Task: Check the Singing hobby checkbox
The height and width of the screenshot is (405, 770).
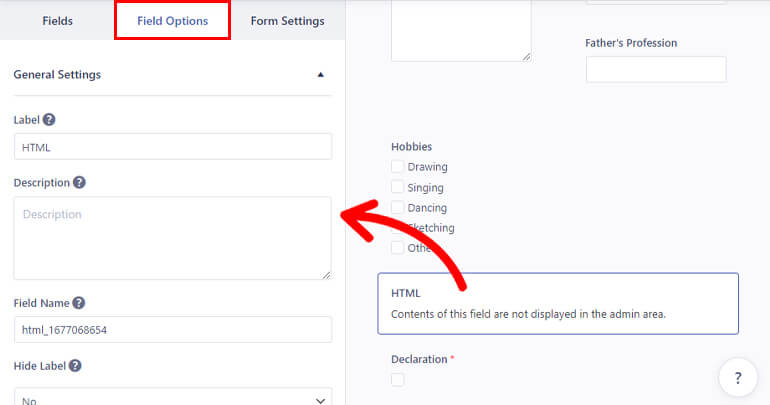Action: click(398, 187)
